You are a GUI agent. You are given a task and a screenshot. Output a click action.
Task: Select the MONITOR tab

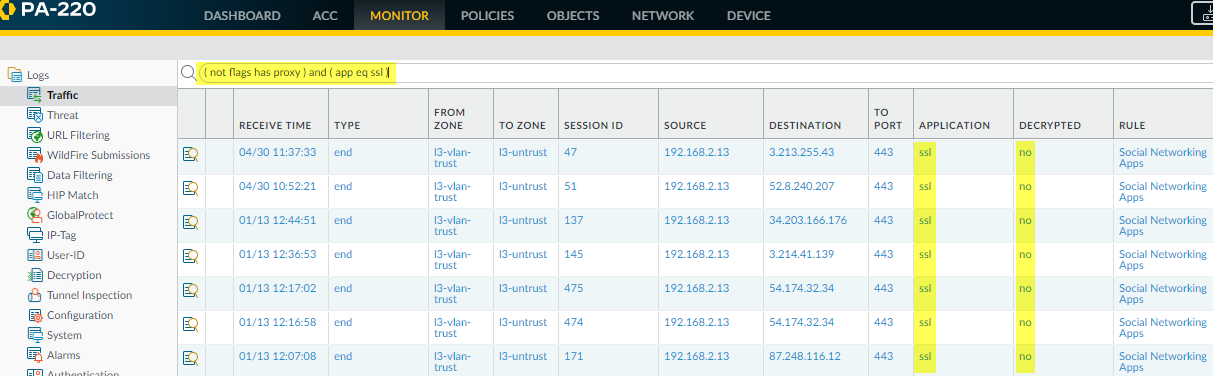[x=399, y=16]
